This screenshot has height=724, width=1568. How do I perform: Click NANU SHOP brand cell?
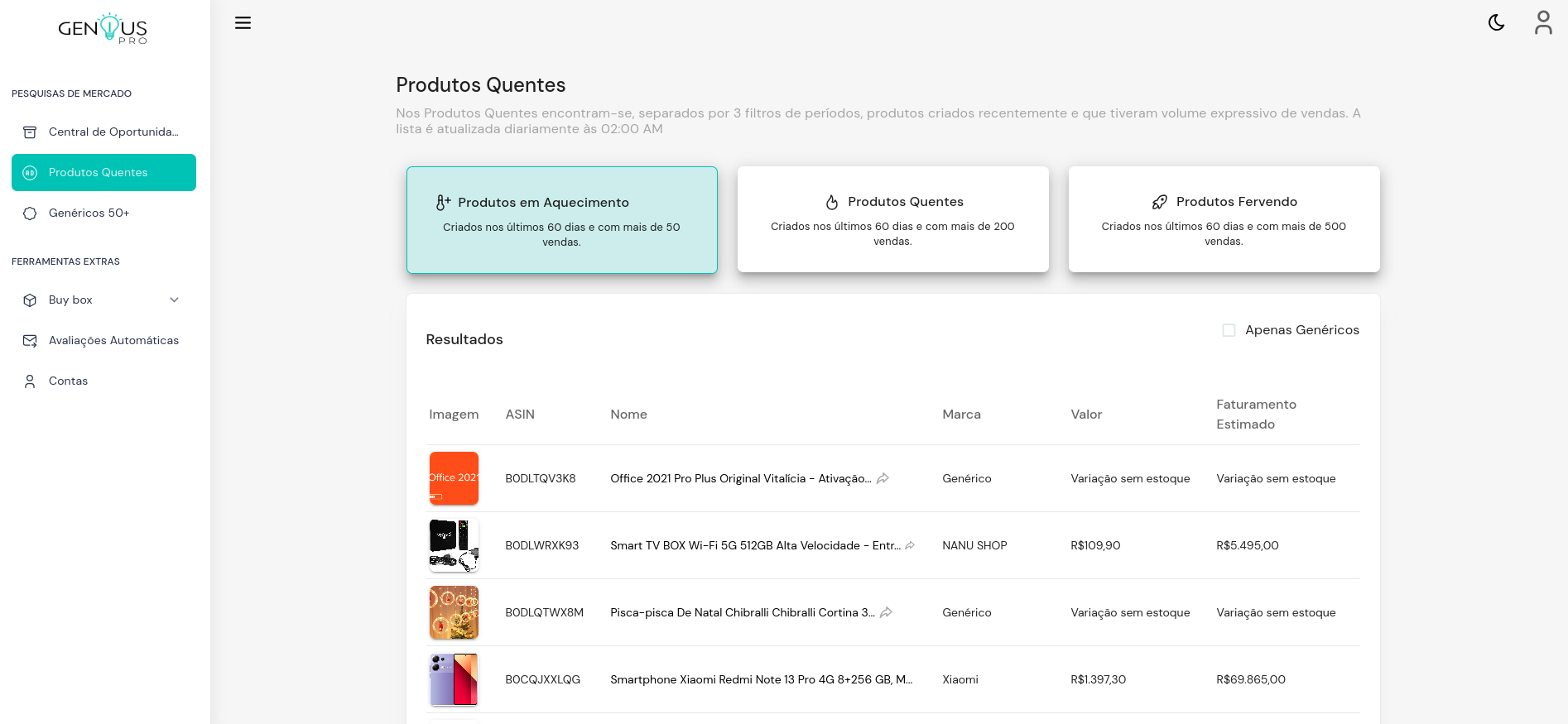[974, 545]
